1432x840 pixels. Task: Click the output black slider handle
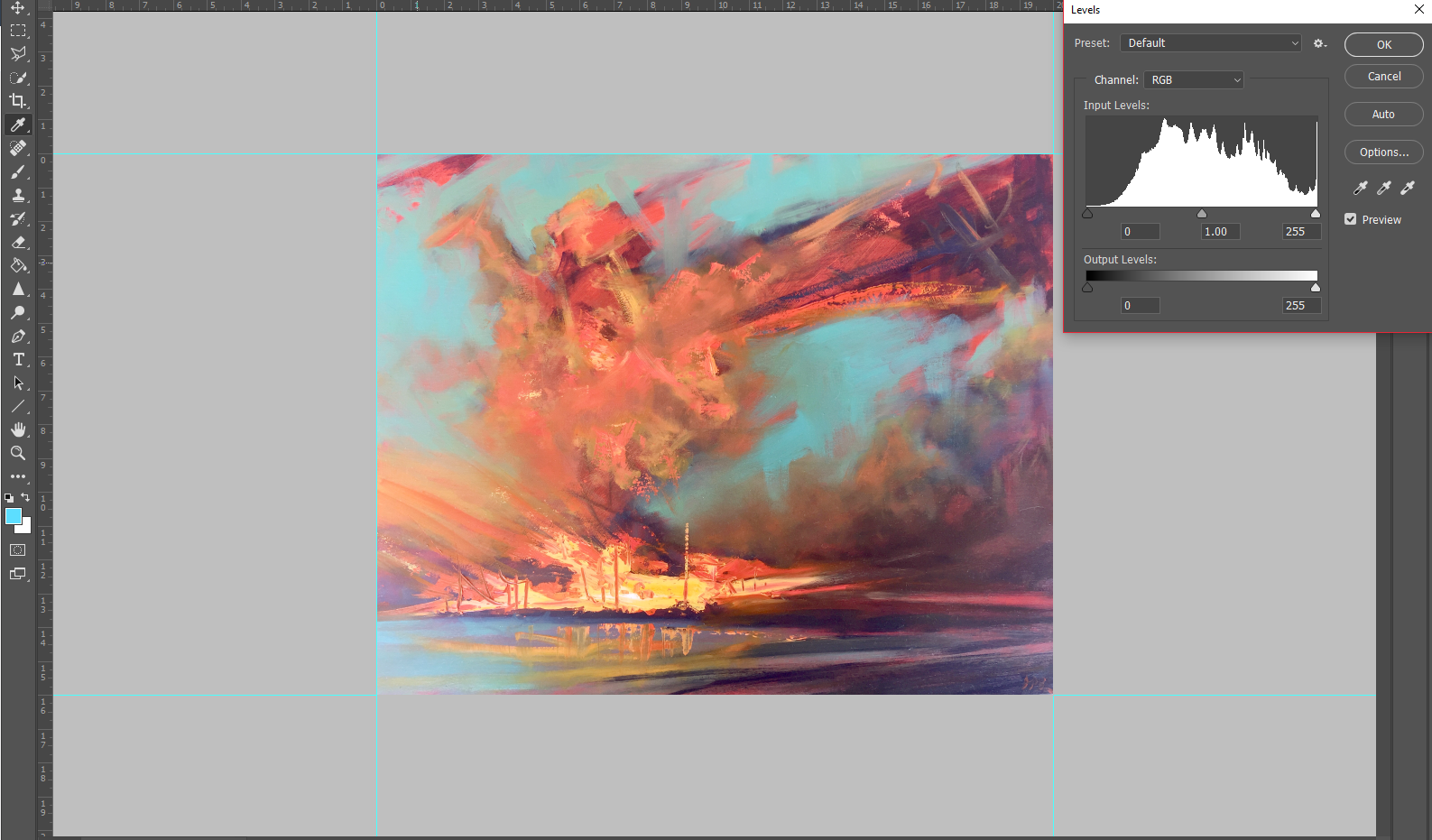pos(1087,288)
